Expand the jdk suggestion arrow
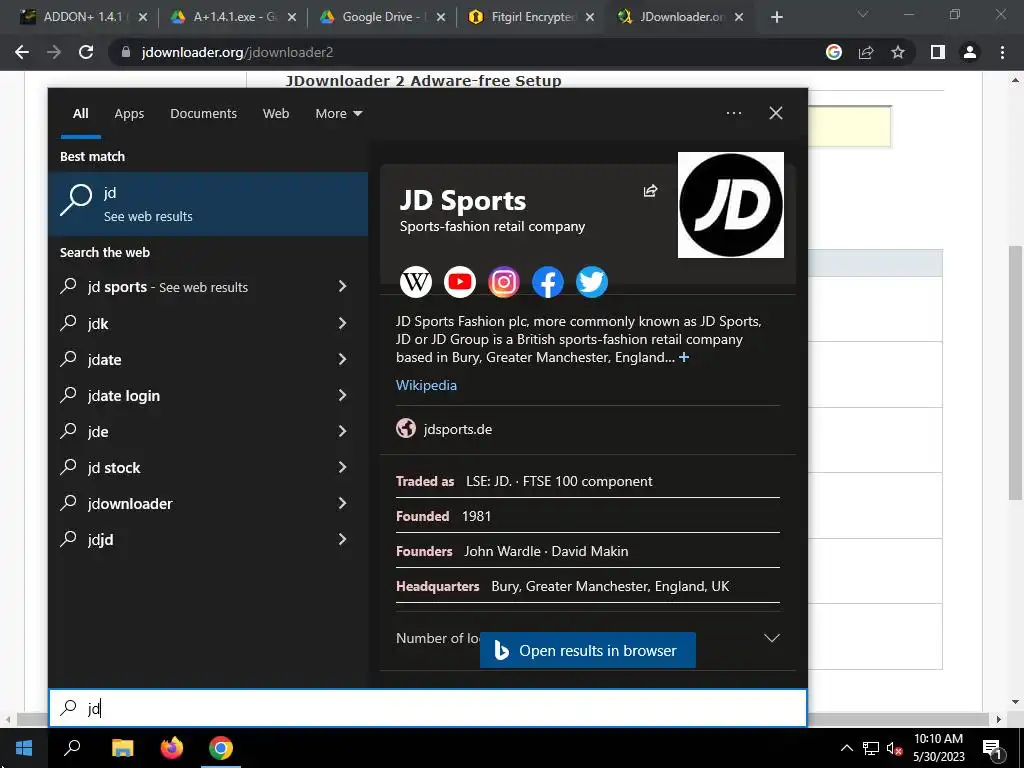 (x=342, y=323)
